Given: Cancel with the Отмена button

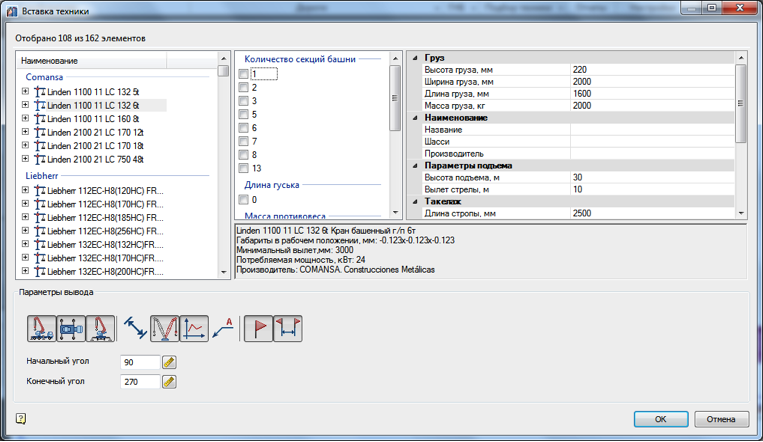Looking at the screenshot, I should [x=721, y=419].
